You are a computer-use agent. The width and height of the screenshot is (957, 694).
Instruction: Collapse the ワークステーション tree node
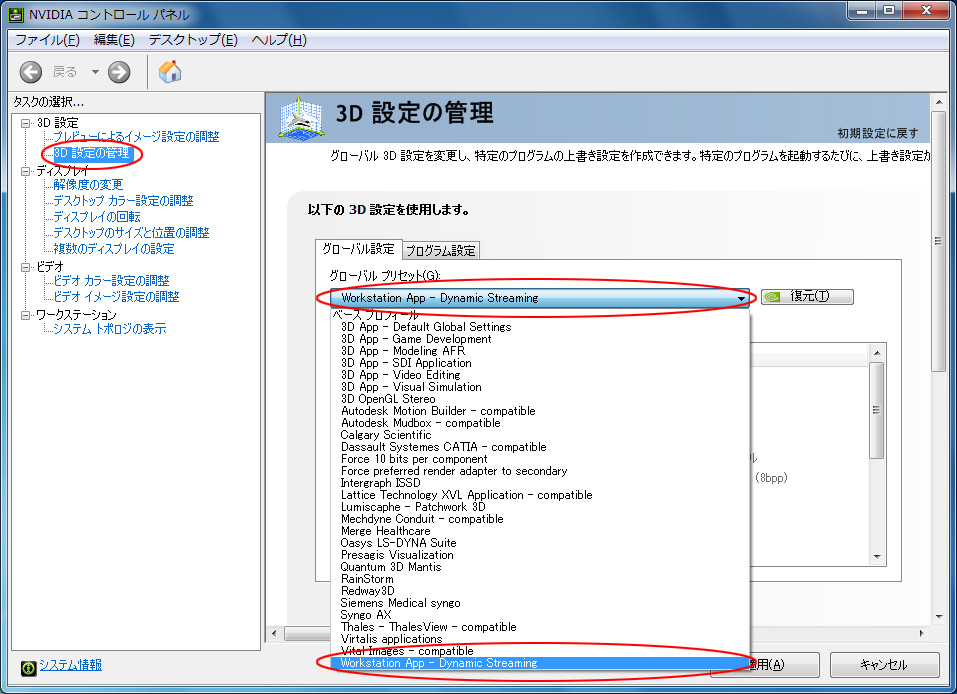(26, 315)
